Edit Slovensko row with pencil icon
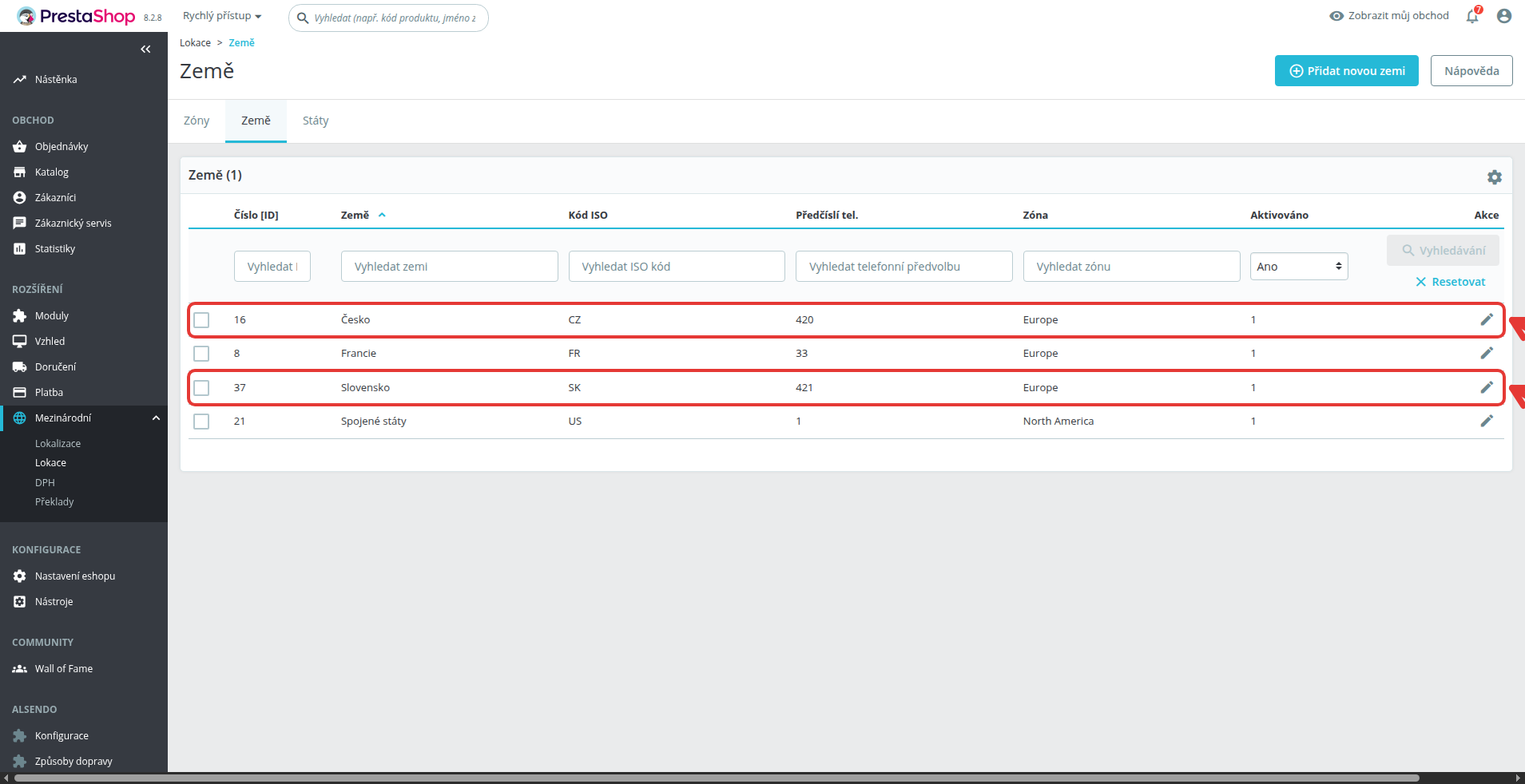 1487,387
